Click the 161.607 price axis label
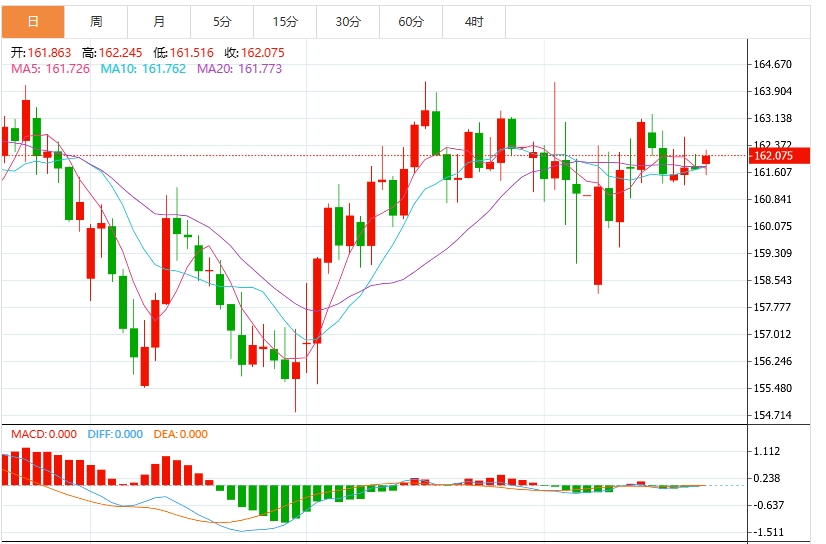Viewport: 826px width, 544px height. pos(772,172)
